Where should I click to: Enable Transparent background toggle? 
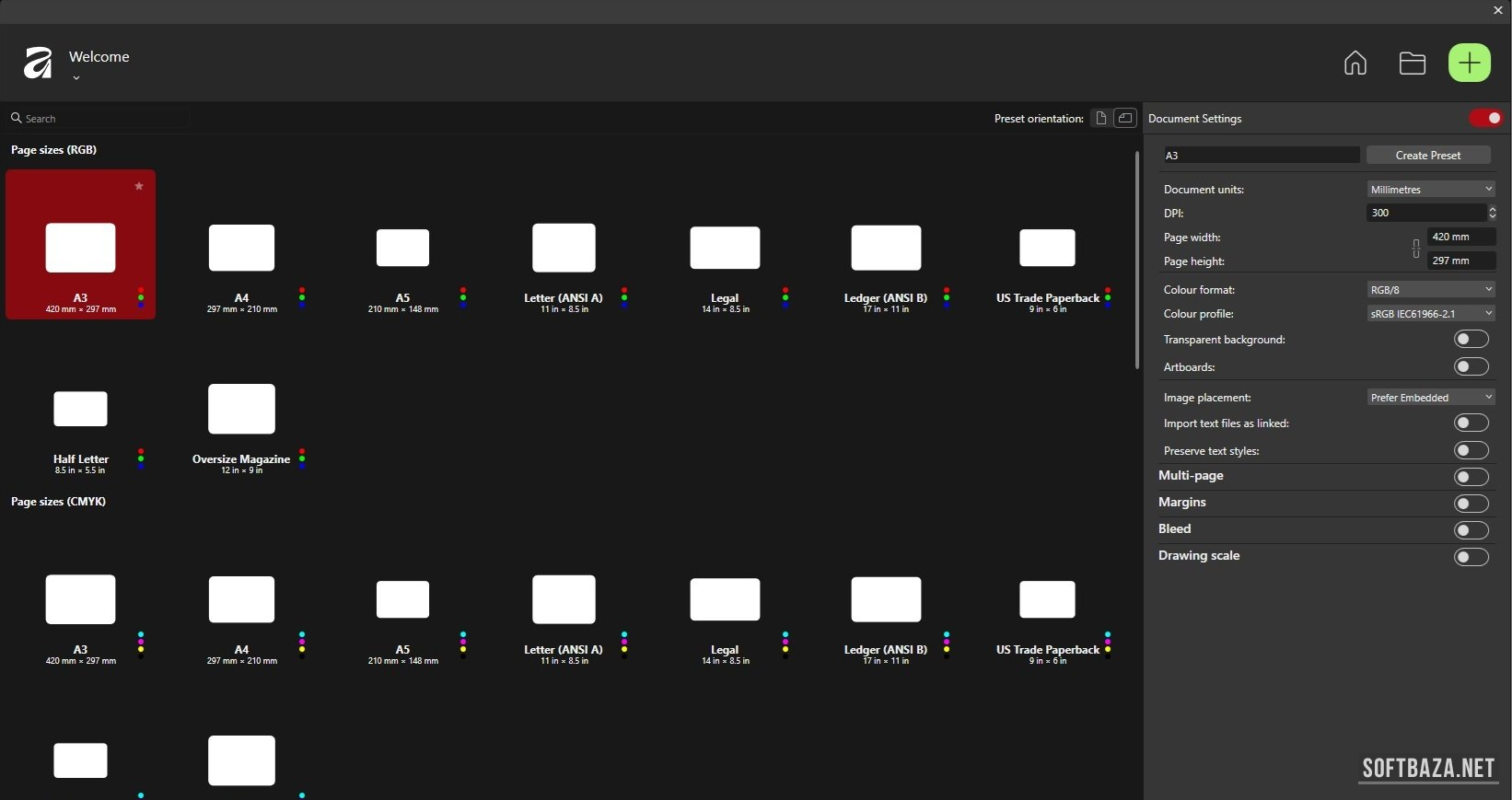[x=1471, y=340]
